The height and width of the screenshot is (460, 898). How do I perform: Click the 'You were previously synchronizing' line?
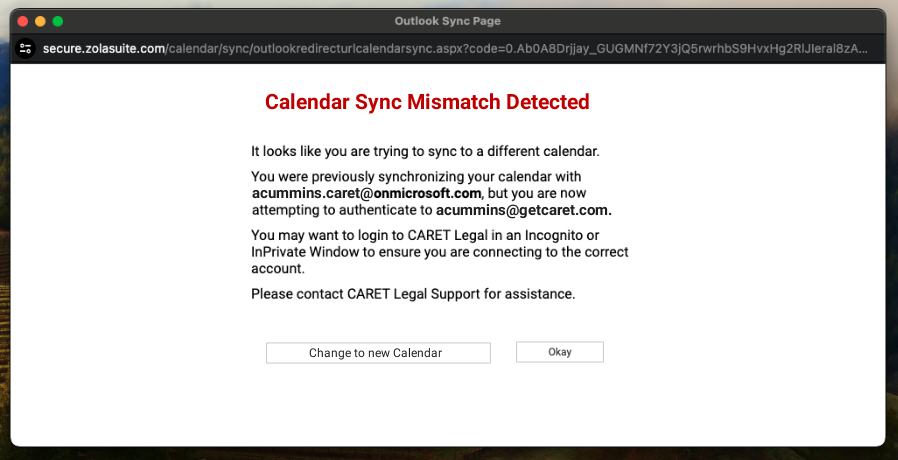[x=386, y=177]
